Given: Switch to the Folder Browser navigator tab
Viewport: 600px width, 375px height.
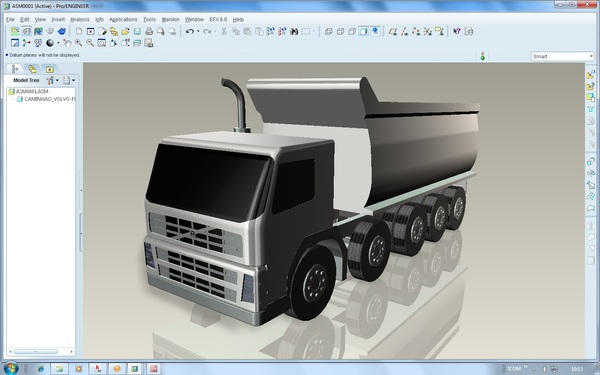Looking at the screenshot, I should pos(32,69).
